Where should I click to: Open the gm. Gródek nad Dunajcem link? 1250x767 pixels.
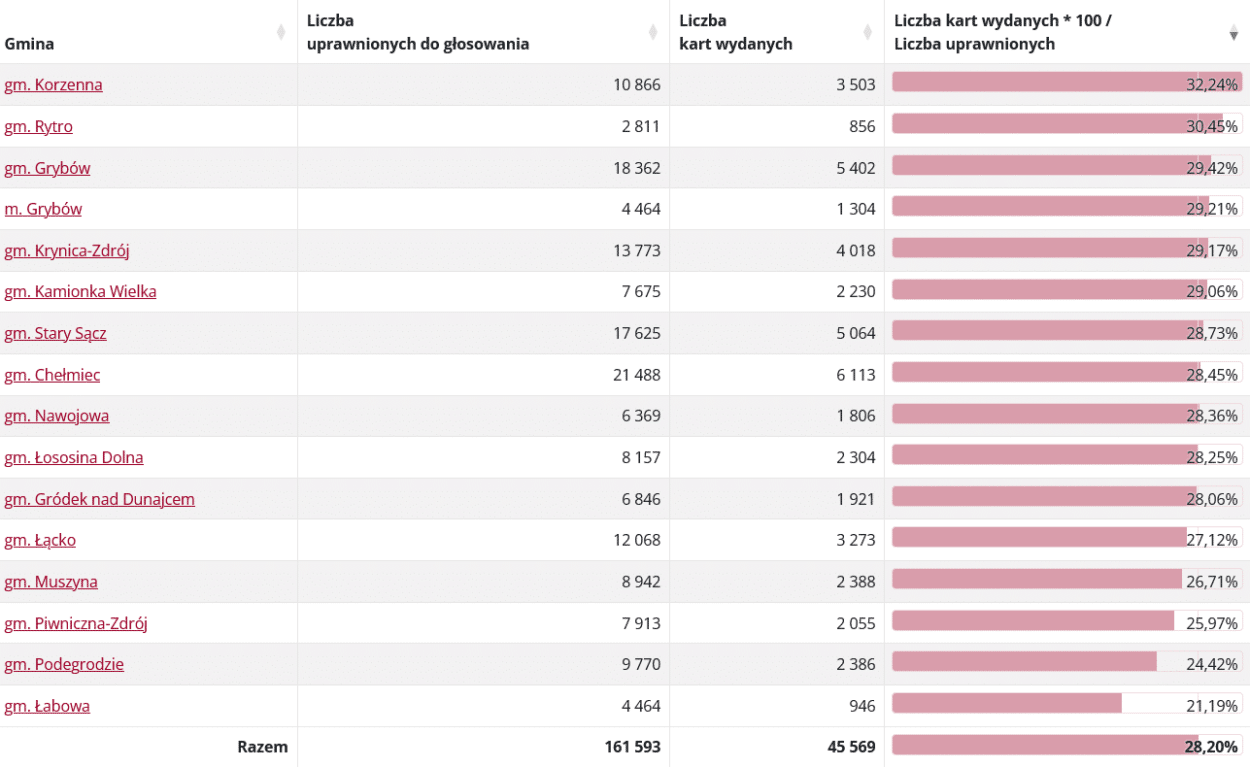pos(99,499)
